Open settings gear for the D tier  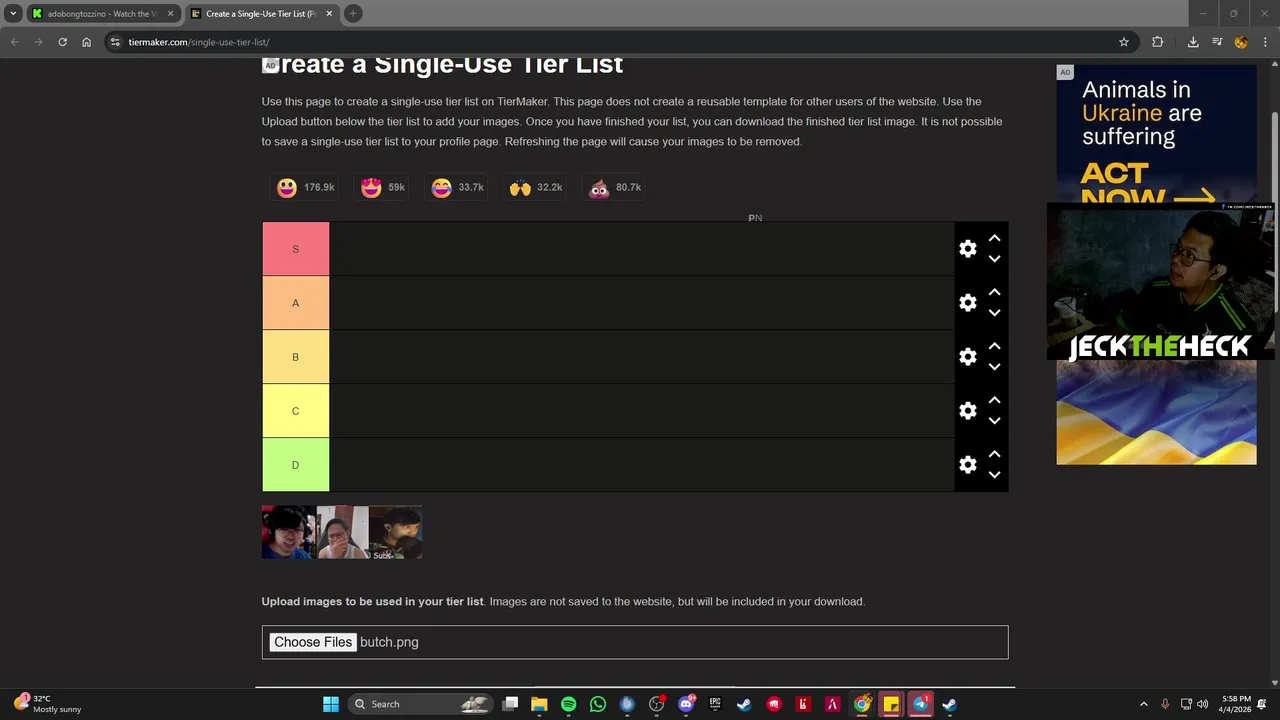point(967,465)
